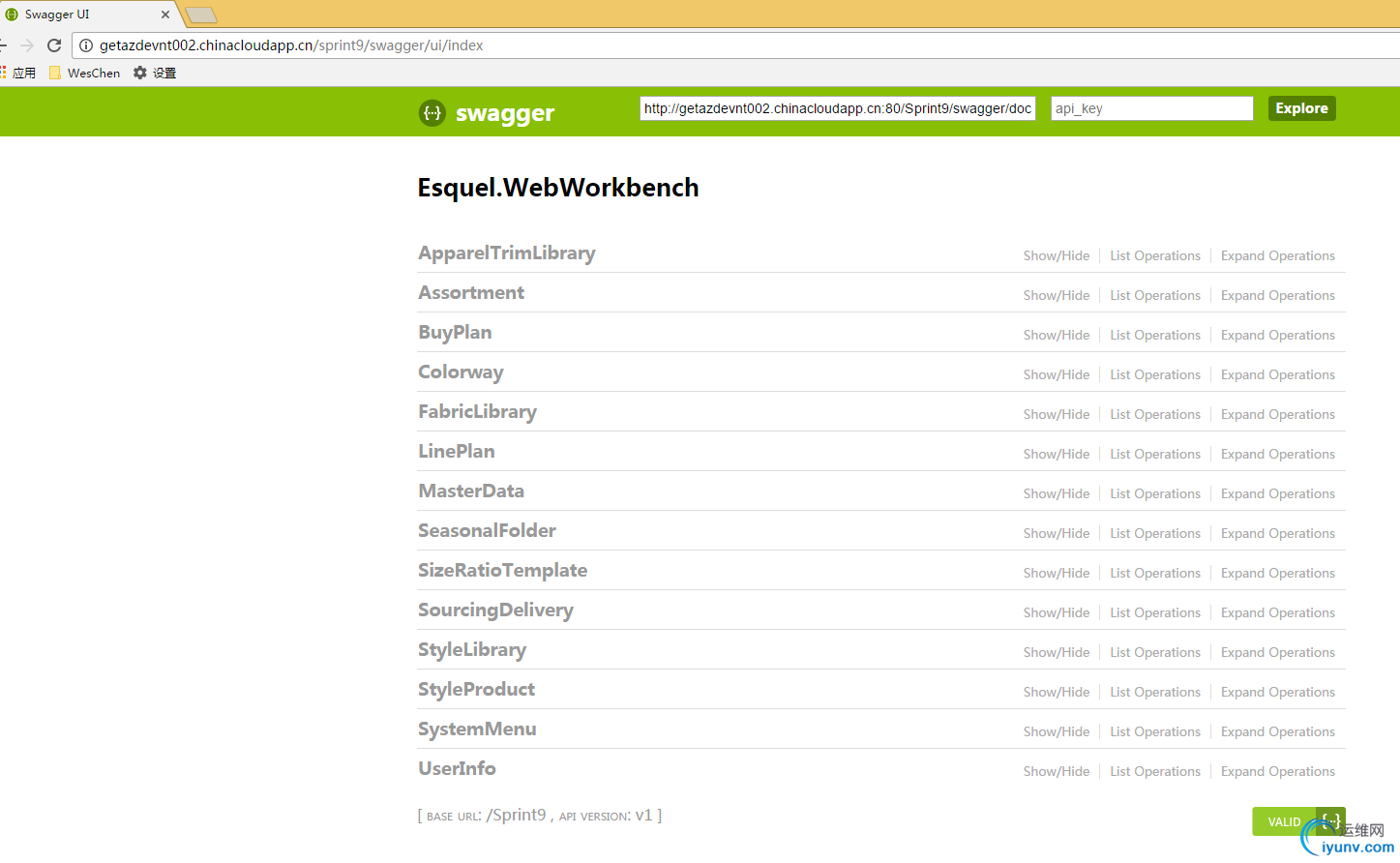The width and height of the screenshot is (1400, 863).
Task: Expand the BuyPlan section heading
Action: pyautogui.click(x=455, y=332)
